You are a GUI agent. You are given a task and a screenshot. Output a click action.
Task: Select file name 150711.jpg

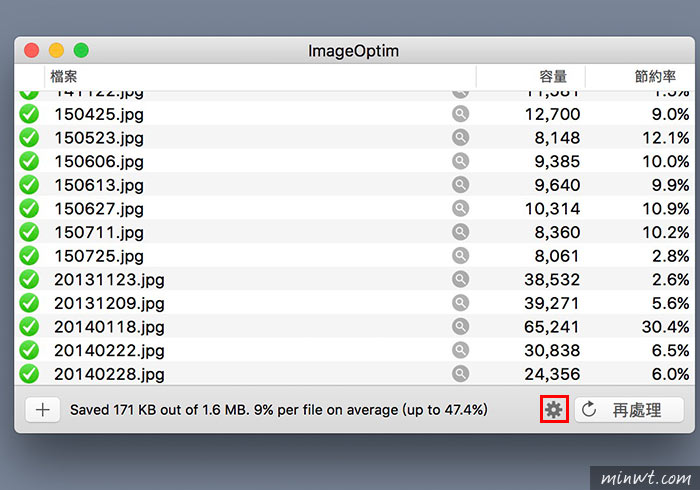click(x=99, y=233)
